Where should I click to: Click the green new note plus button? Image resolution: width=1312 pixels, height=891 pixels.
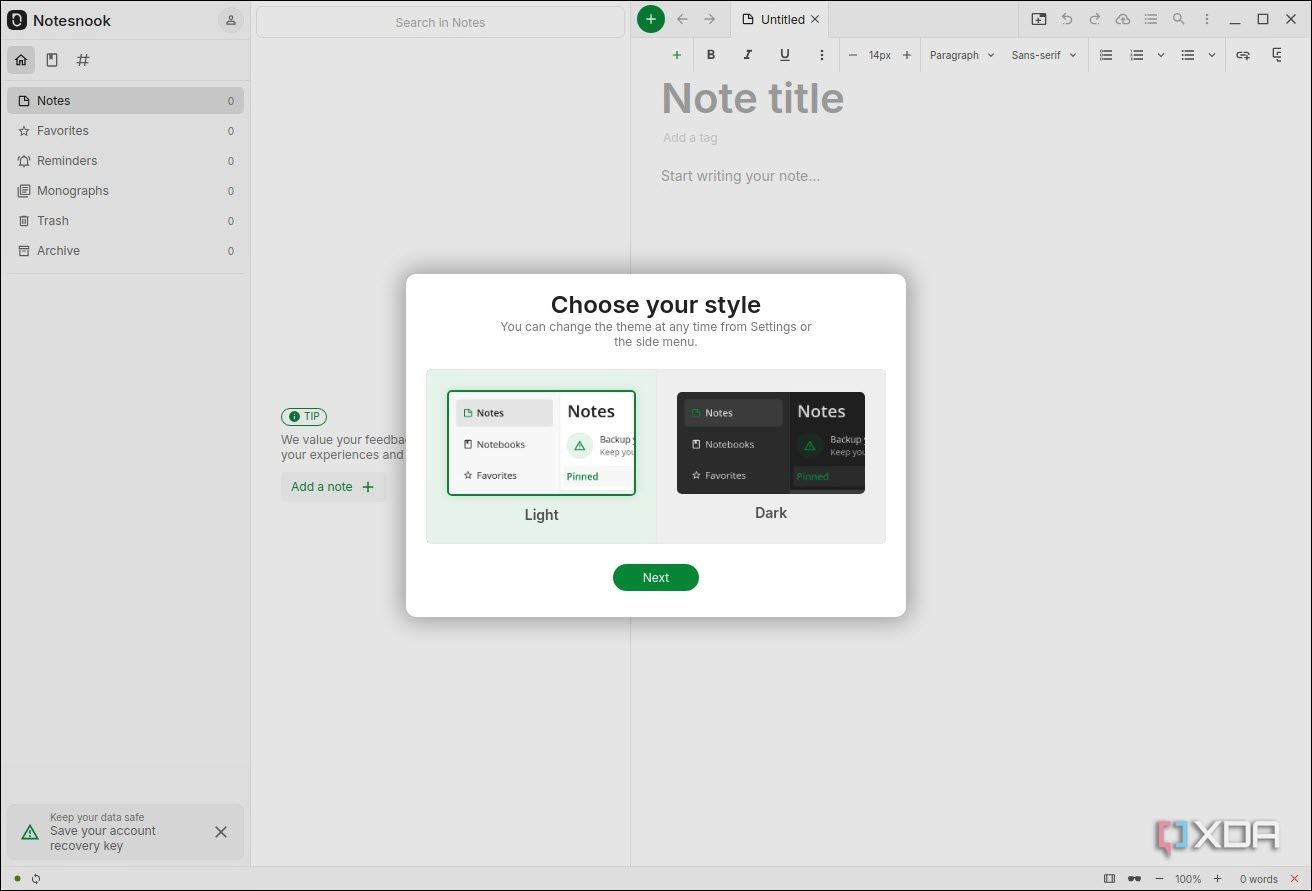651,19
